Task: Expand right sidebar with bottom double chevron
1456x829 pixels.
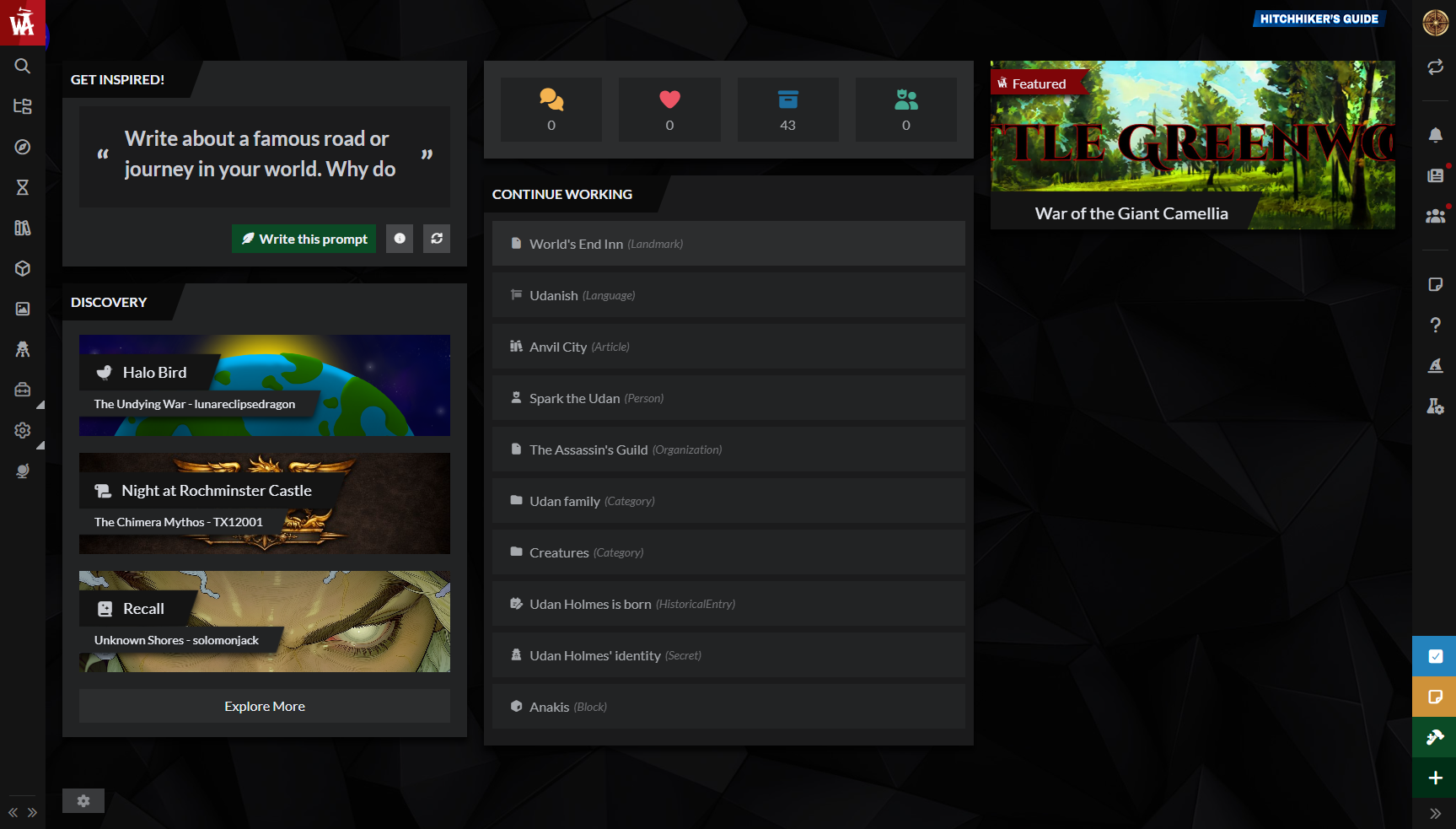Action: [x=1436, y=814]
